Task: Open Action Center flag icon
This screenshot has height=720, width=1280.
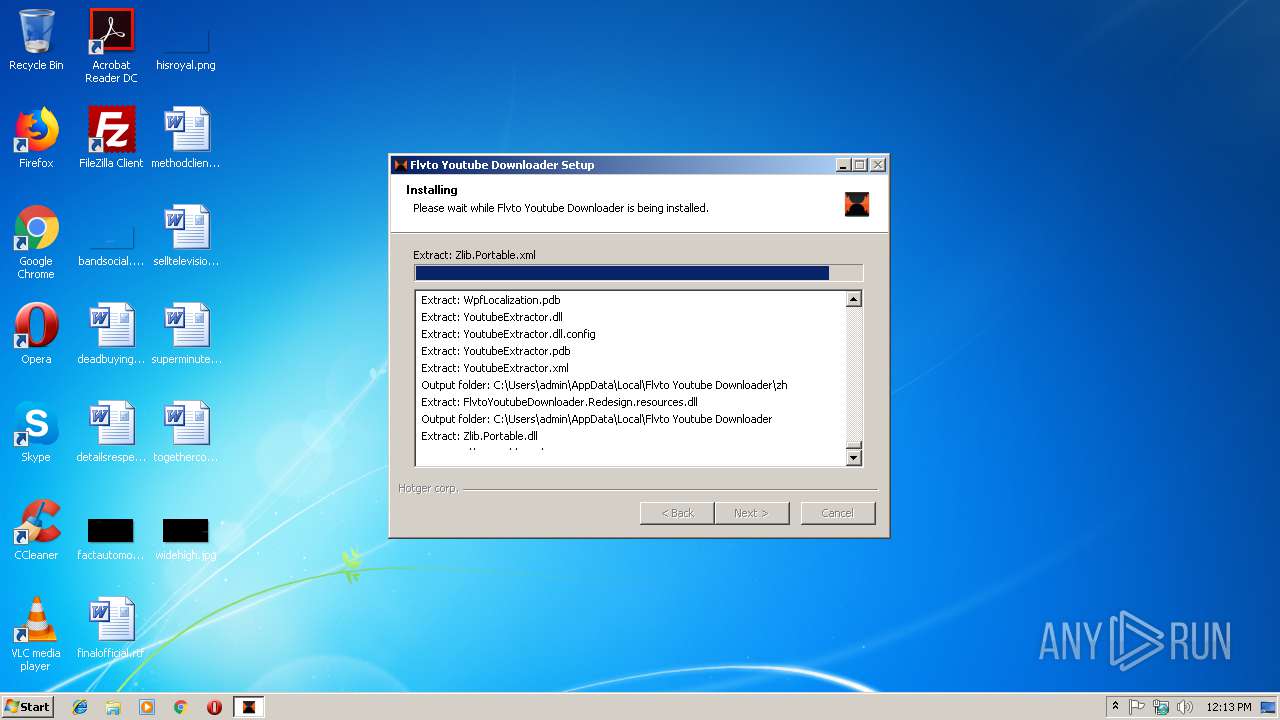Action: [x=1137, y=707]
